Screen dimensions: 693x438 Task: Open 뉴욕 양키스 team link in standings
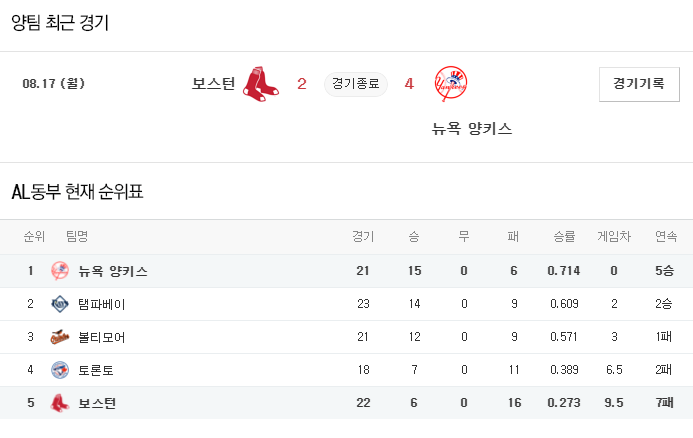click(x=113, y=271)
